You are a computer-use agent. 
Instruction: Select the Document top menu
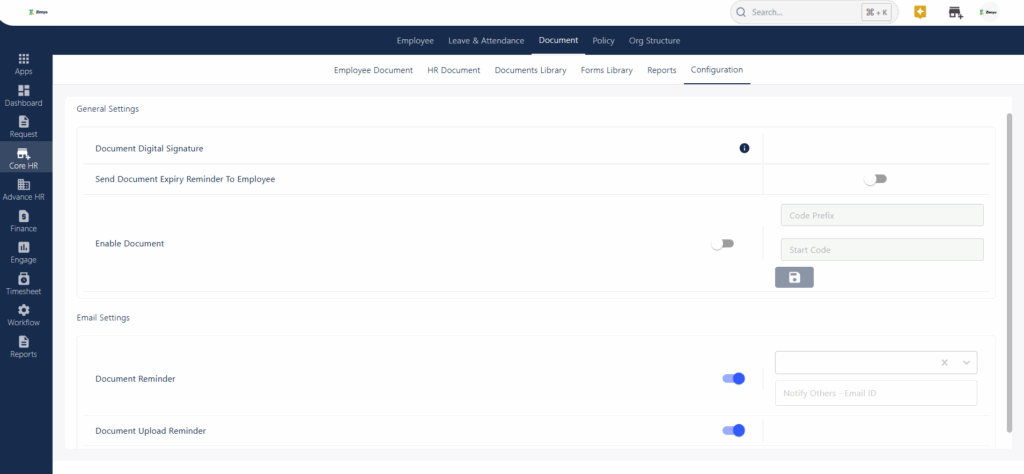pyautogui.click(x=558, y=40)
